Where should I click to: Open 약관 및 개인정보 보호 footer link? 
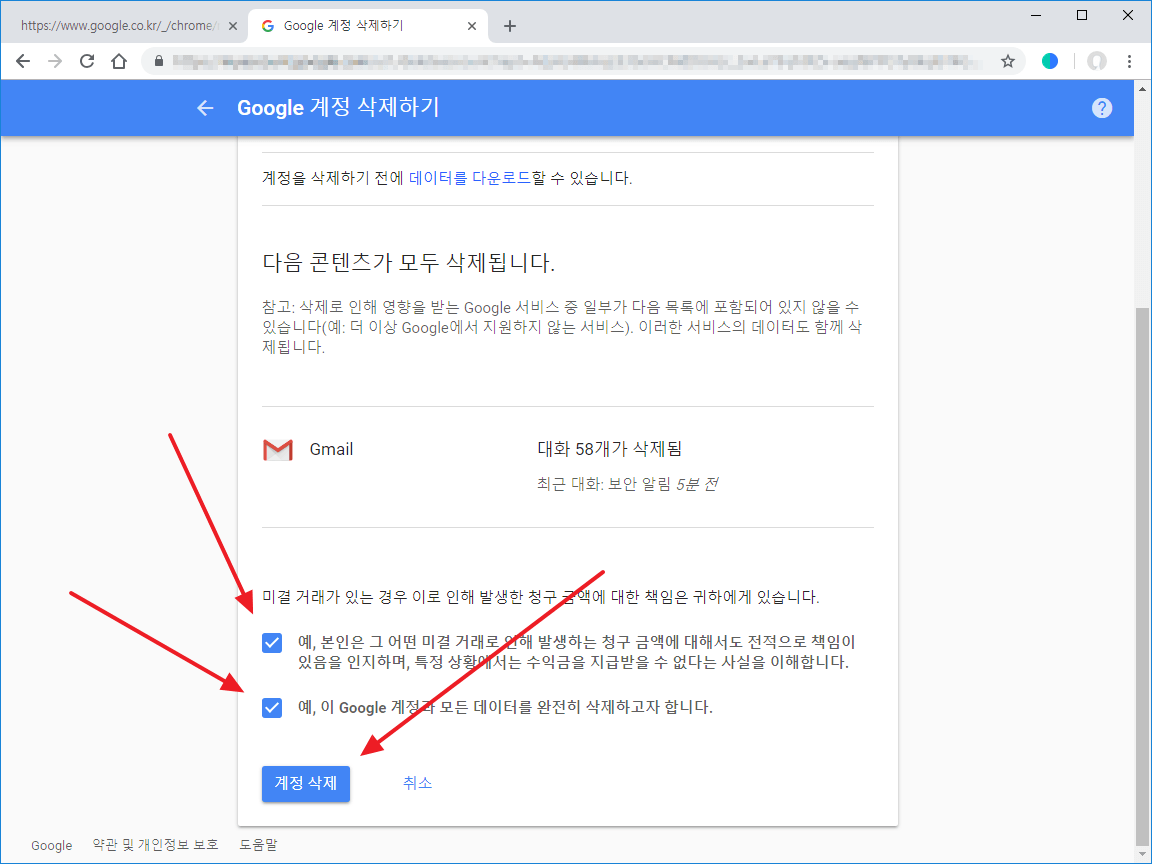tap(156, 845)
